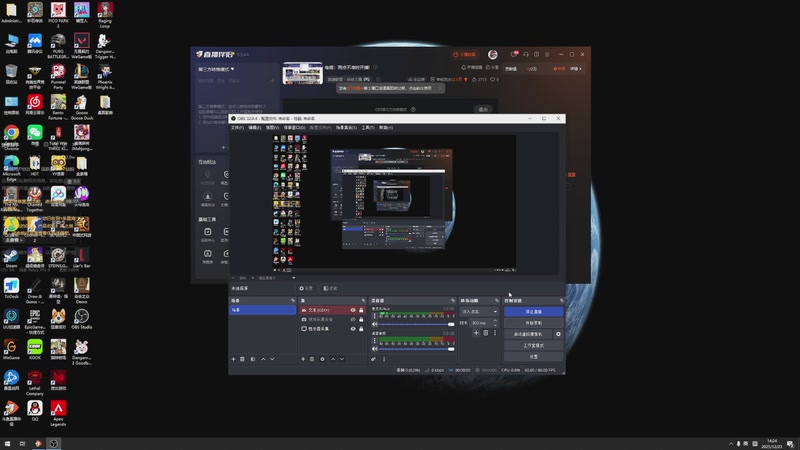800x450 pixels.
Task: Open options menu of first mixer channel
Action: (x=375, y=316)
